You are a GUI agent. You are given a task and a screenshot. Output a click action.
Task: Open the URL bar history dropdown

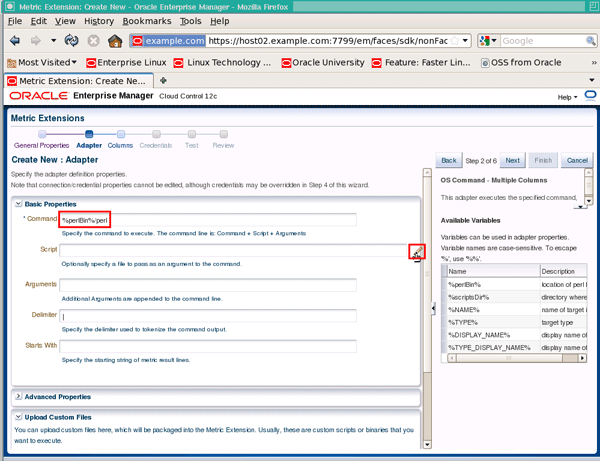click(465, 41)
